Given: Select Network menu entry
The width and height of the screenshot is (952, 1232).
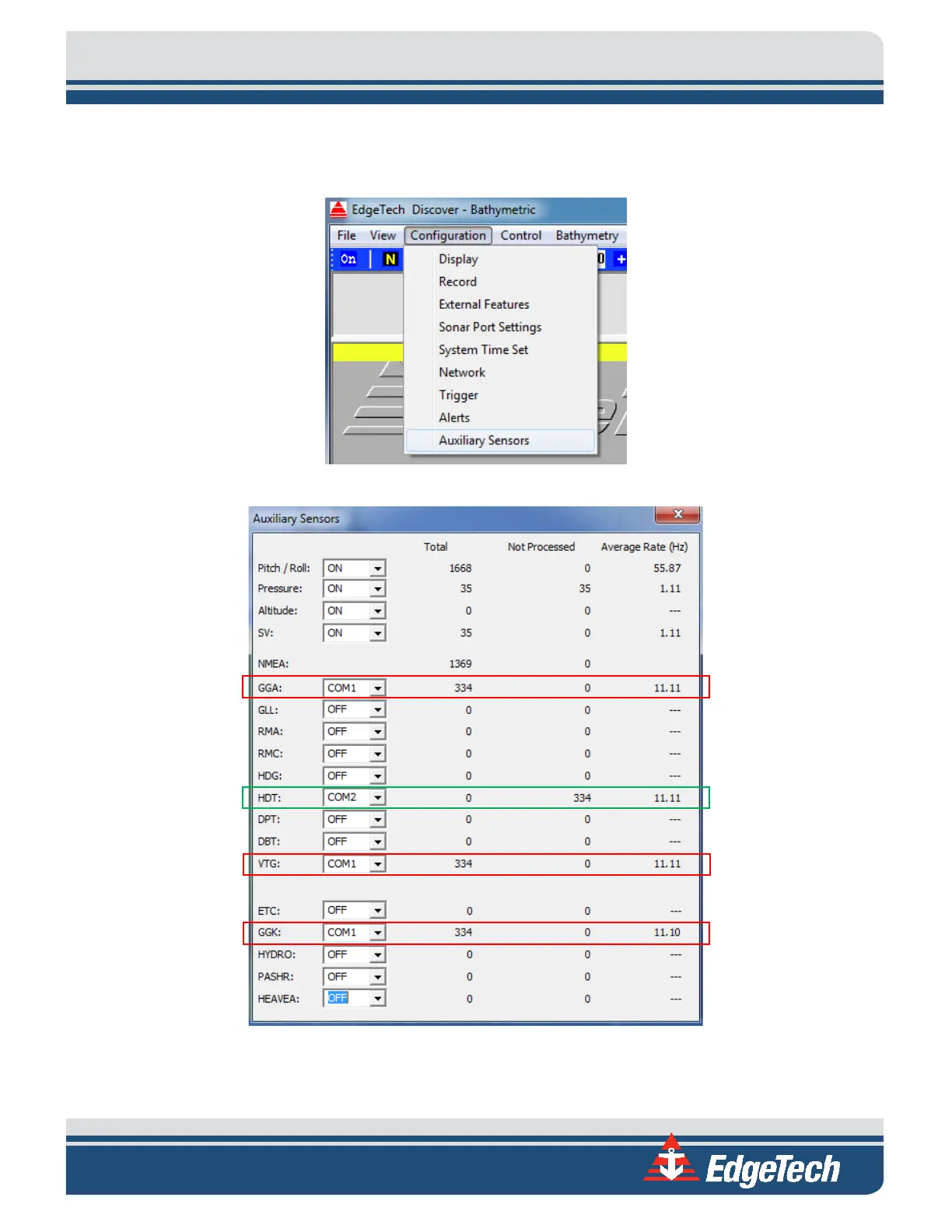Looking at the screenshot, I should point(461,373).
